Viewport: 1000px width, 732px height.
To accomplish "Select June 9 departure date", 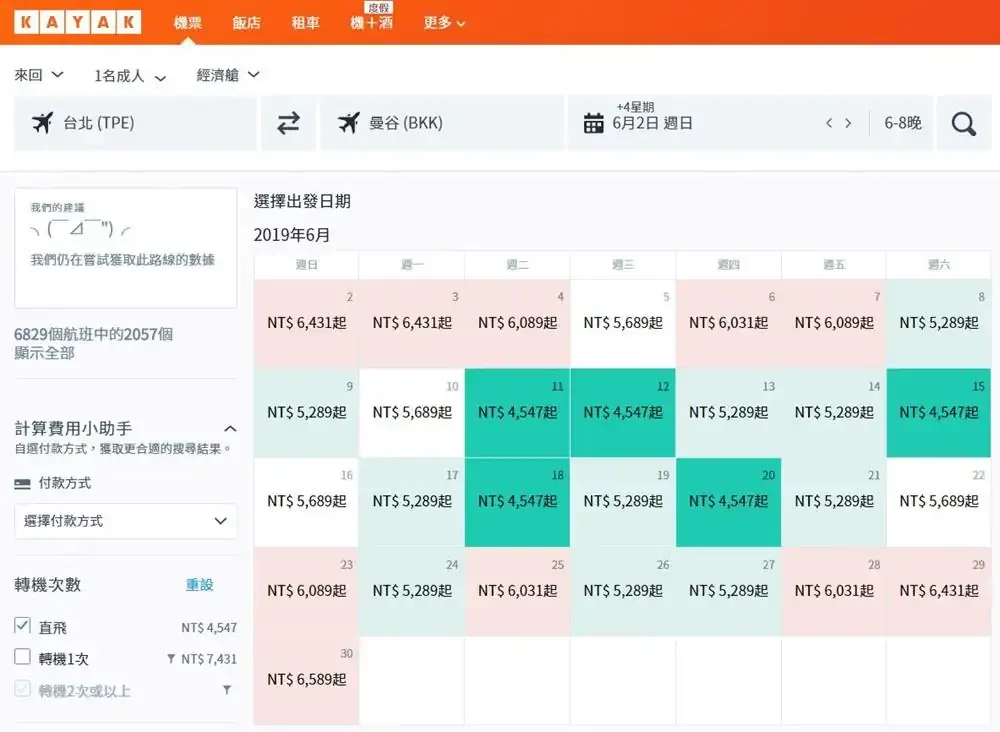I will [306, 413].
